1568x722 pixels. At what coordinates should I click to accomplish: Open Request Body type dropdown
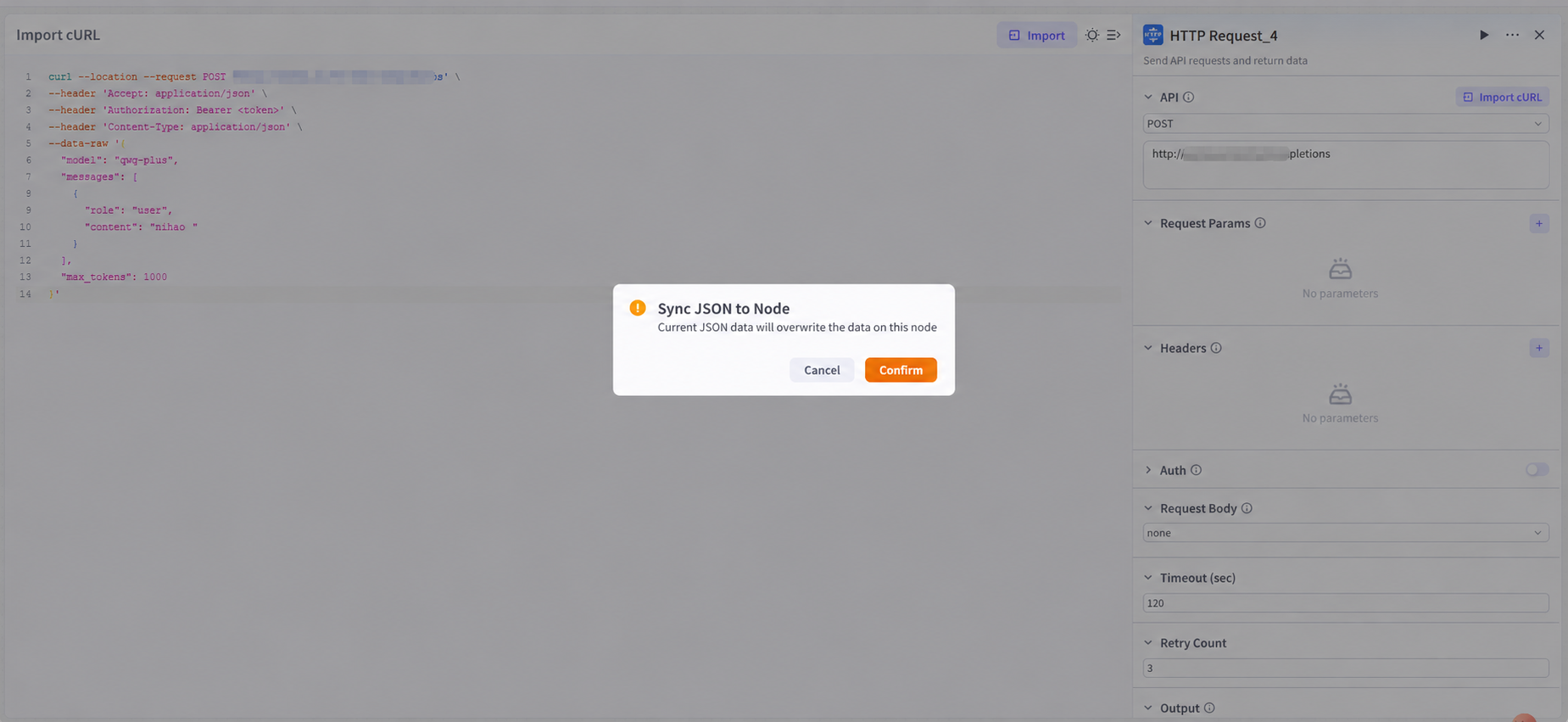click(x=1346, y=533)
